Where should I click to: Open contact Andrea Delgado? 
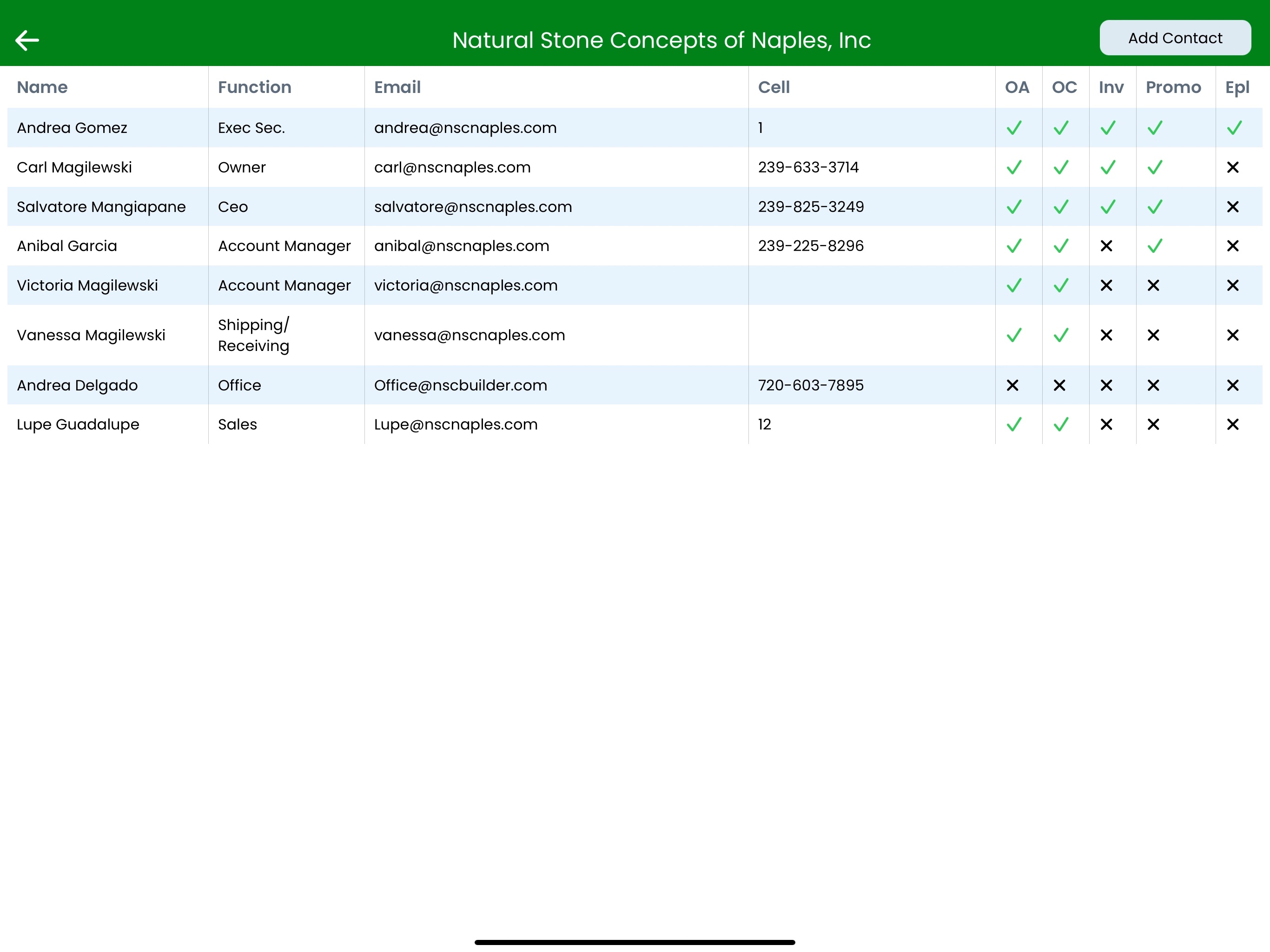77,385
